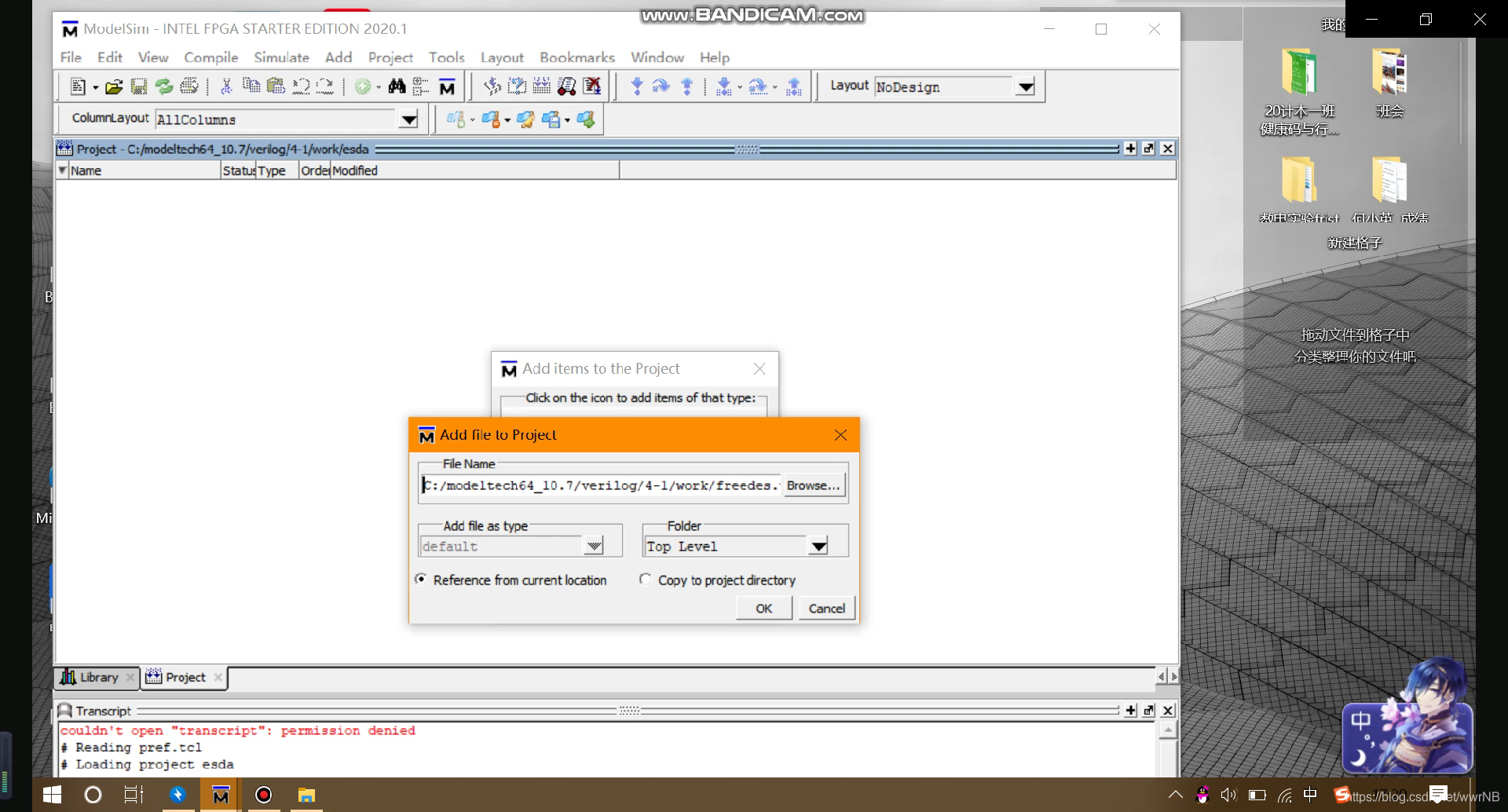Click the red record icon on taskbar
The width and height of the screenshot is (1508, 812).
263,795
